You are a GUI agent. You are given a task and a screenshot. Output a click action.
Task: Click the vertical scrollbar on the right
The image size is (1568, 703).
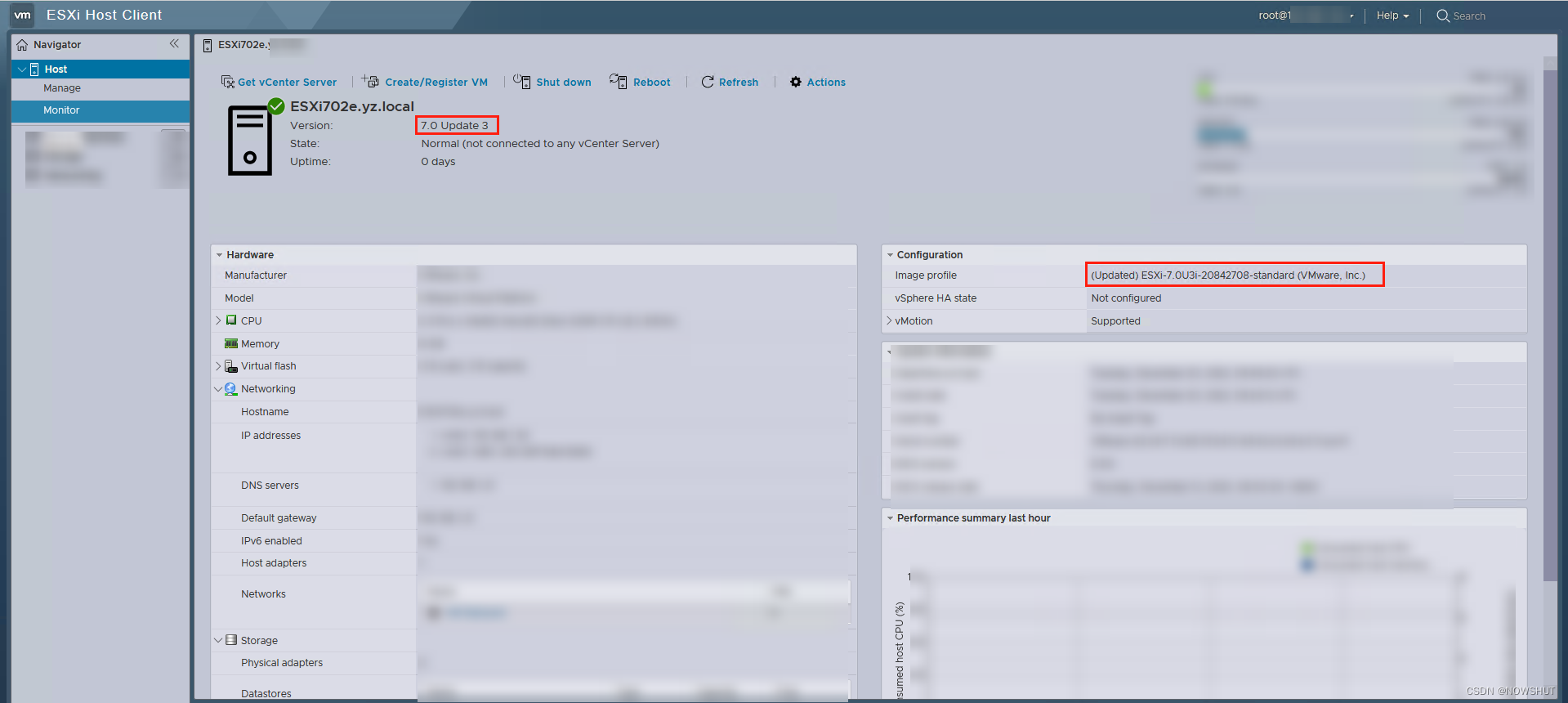coord(1550,325)
